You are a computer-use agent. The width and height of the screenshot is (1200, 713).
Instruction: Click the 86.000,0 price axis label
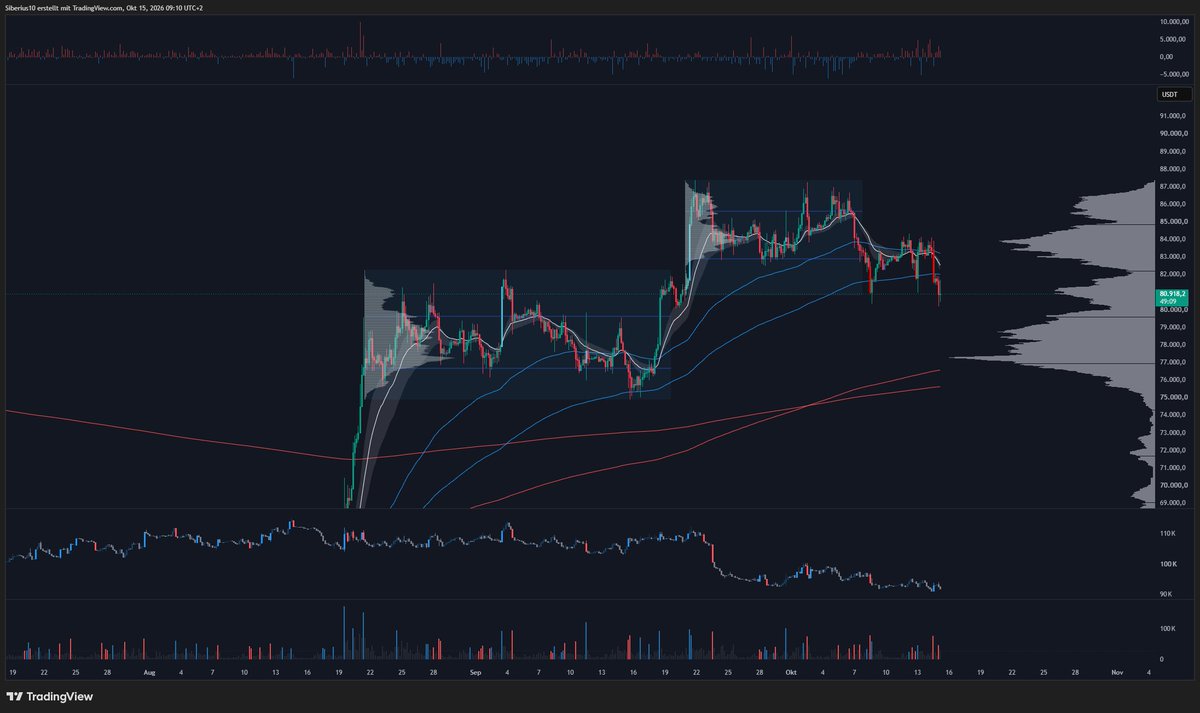tap(1172, 204)
